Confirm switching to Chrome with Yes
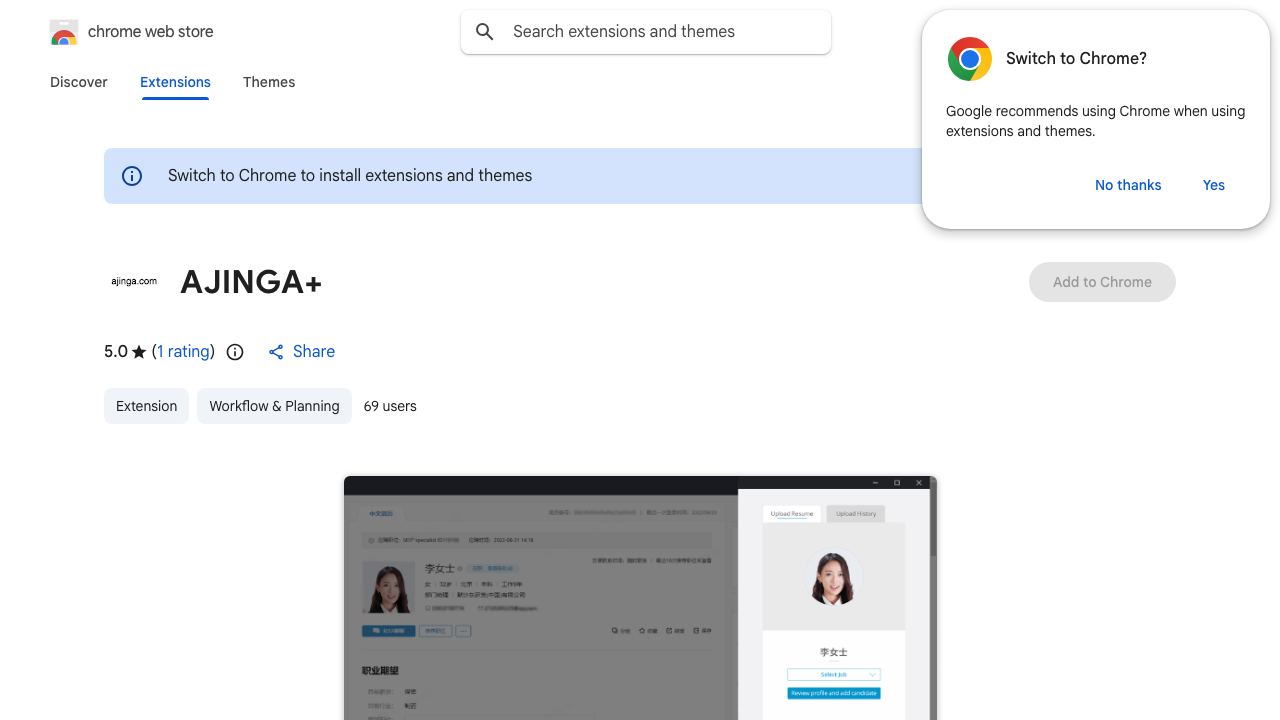This screenshot has height=720, width=1280. tap(1214, 185)
